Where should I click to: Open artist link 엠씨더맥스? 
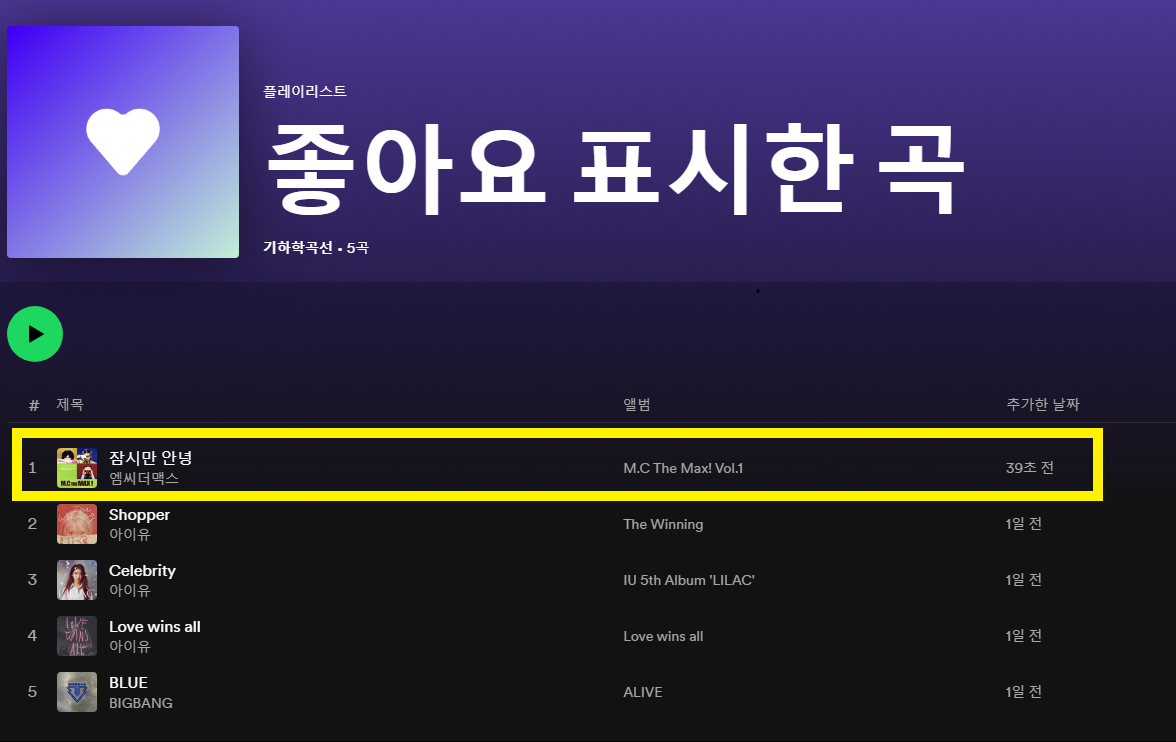(144, 478)
